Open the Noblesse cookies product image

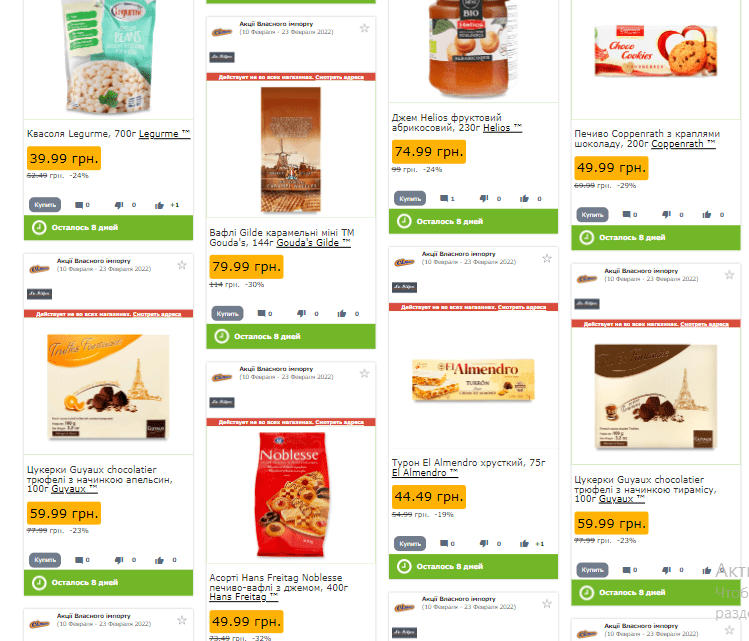pyautogui.click(x=291, y=494)
